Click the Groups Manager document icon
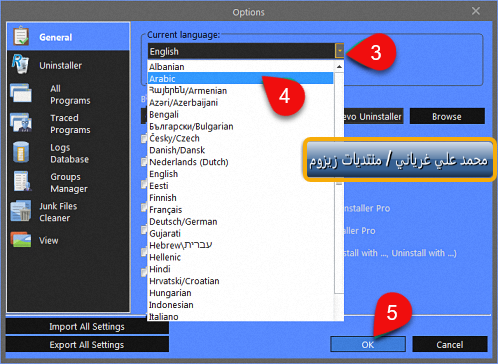 22,181
